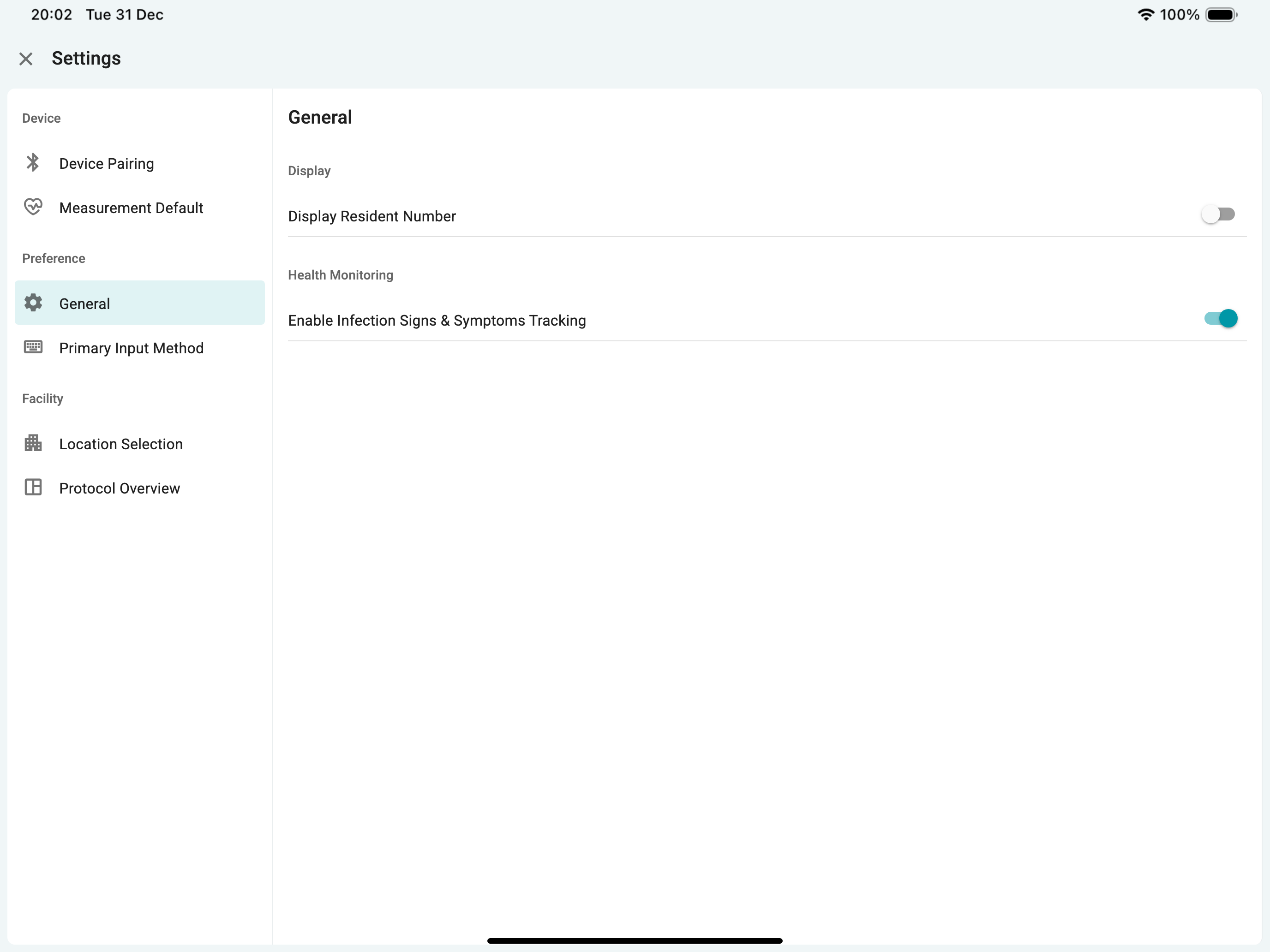Open Device Pairing settings
Image resolution: width=1270 pixels, height=952 pixels.
click(139, 164)
